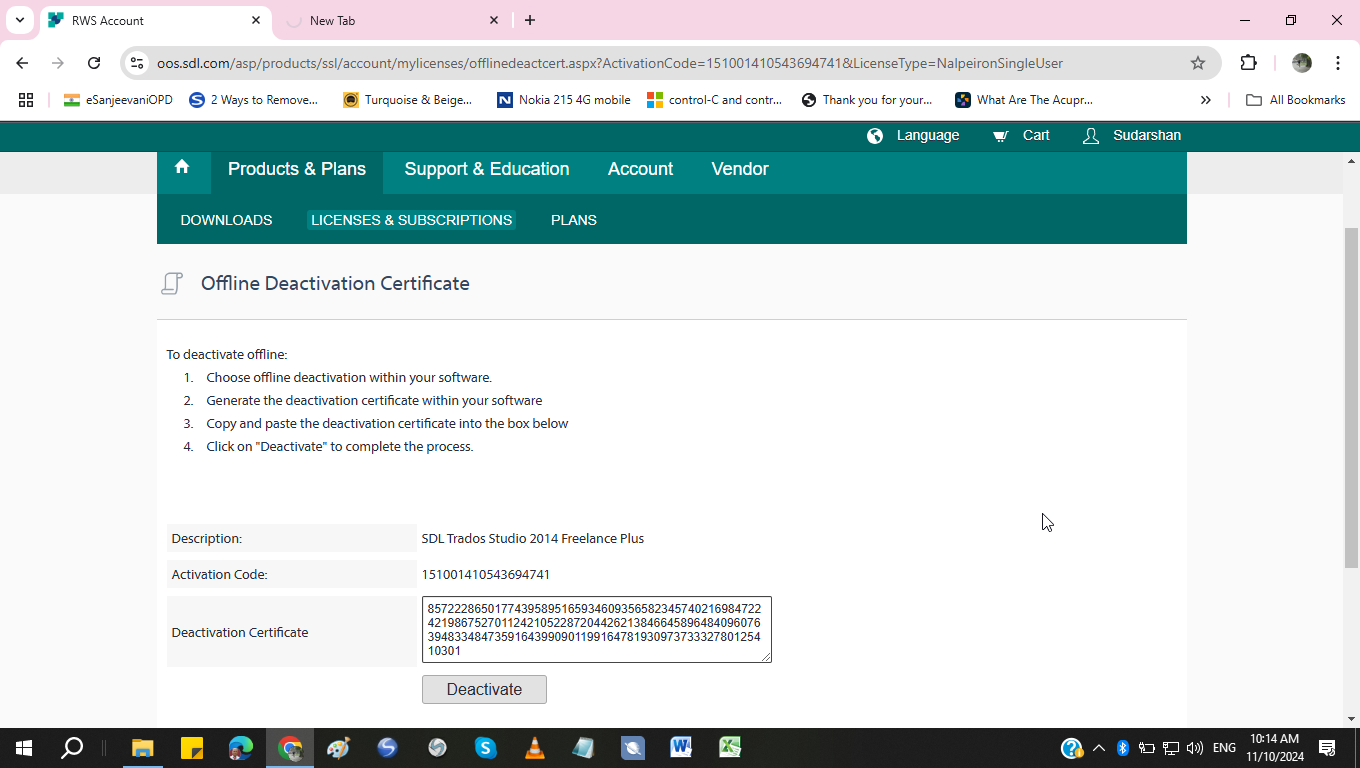Switch to the New Tab tab
Viewport: 1360px width, 768px height.
tap(393, 20)
